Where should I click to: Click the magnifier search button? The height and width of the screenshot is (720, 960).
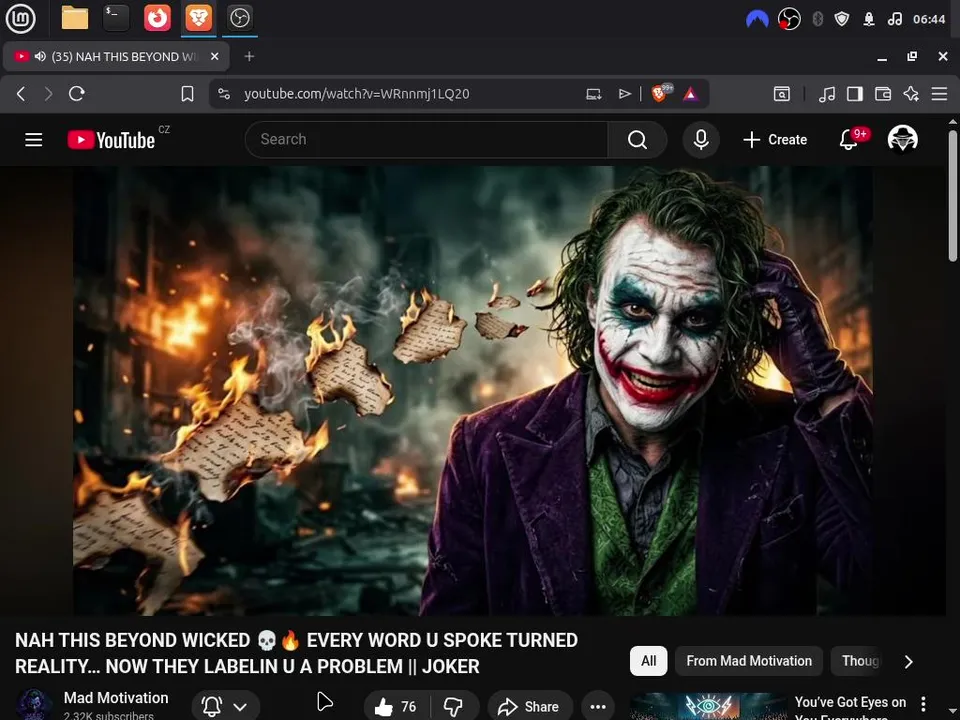point(637,140)
